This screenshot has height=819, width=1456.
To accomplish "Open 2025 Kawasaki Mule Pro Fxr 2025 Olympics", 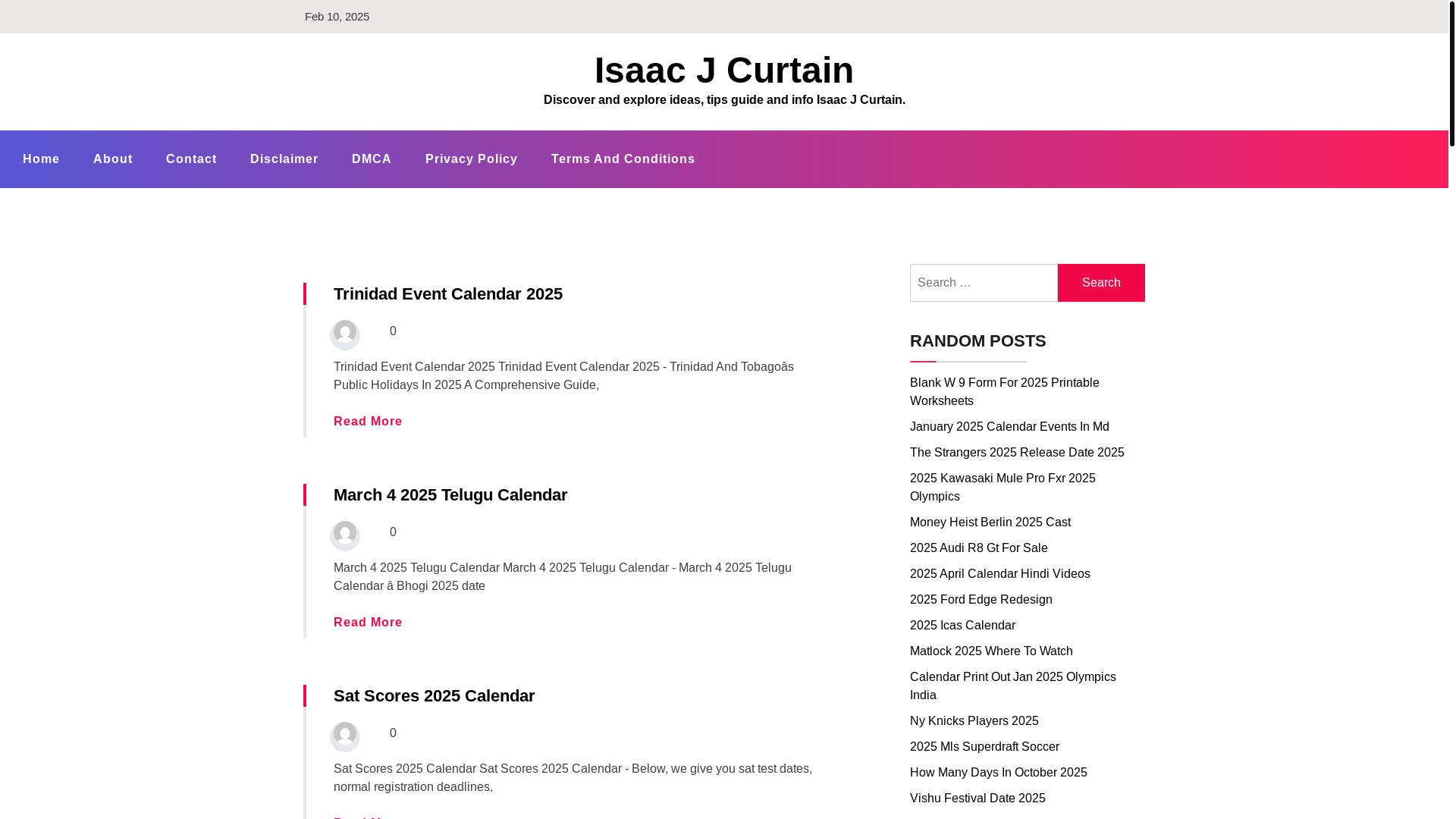I will pyautogui.click(x=1003, y=488).
